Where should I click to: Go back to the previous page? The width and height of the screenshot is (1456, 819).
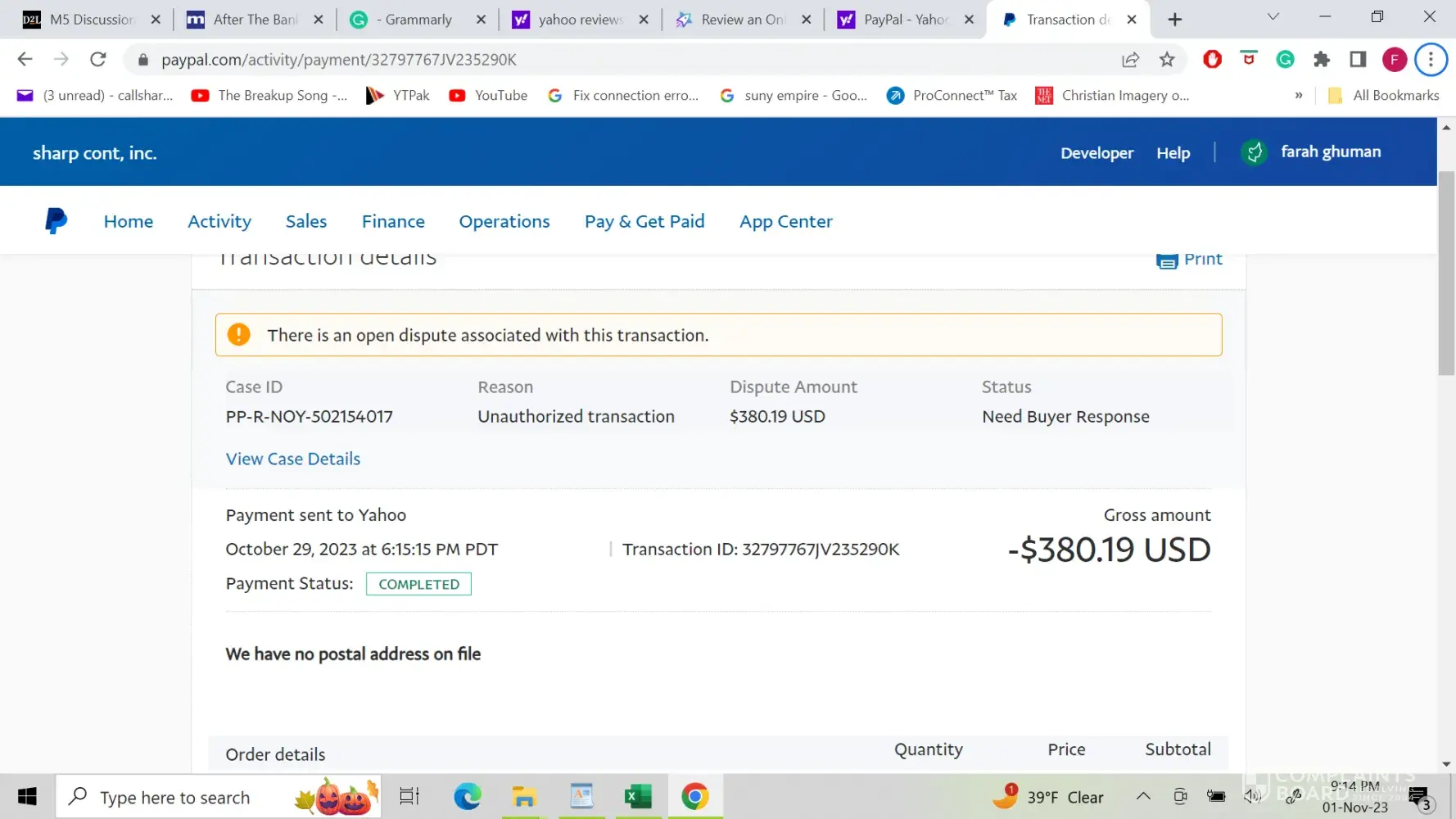tap(25, 59)
